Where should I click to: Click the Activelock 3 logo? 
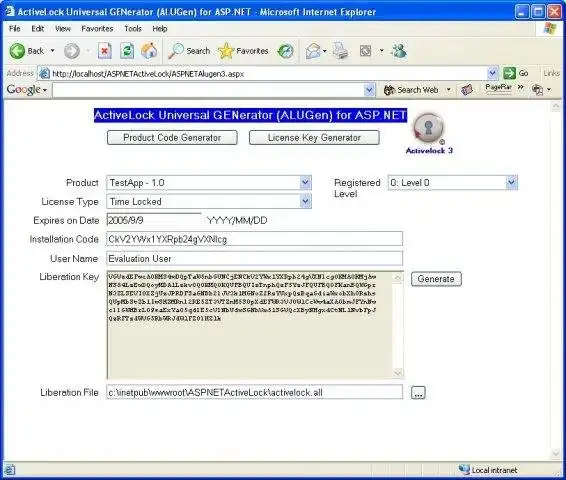[x=429, y=134]
